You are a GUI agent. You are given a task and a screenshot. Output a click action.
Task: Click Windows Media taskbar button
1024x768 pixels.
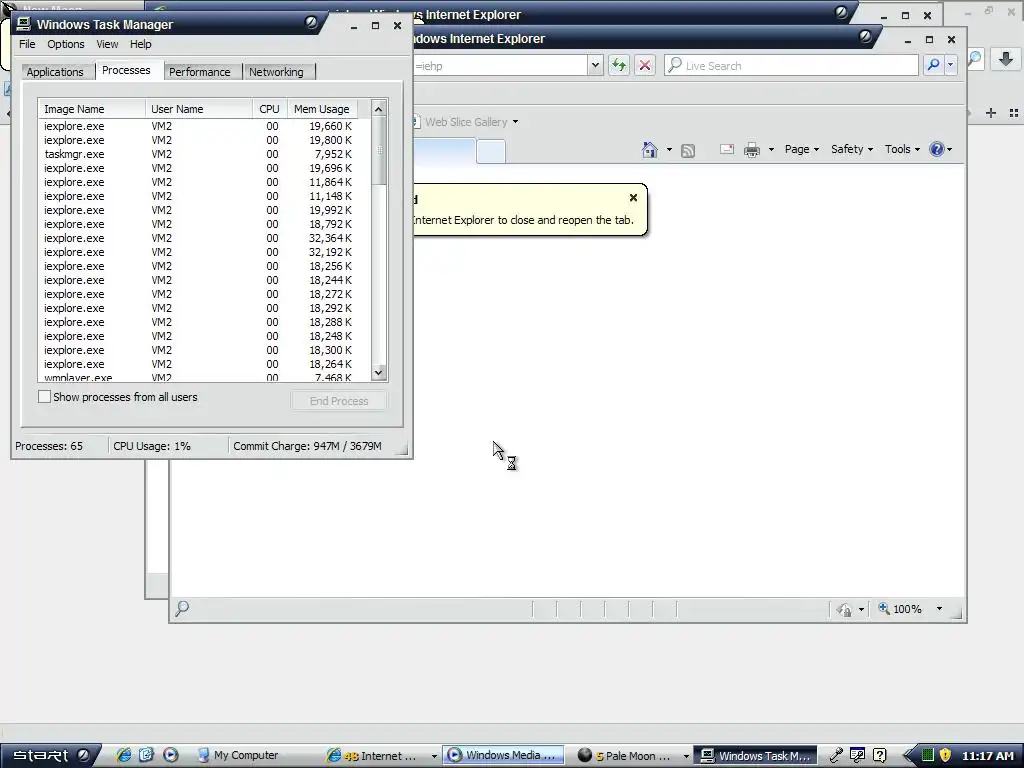[x=504, y=756]
